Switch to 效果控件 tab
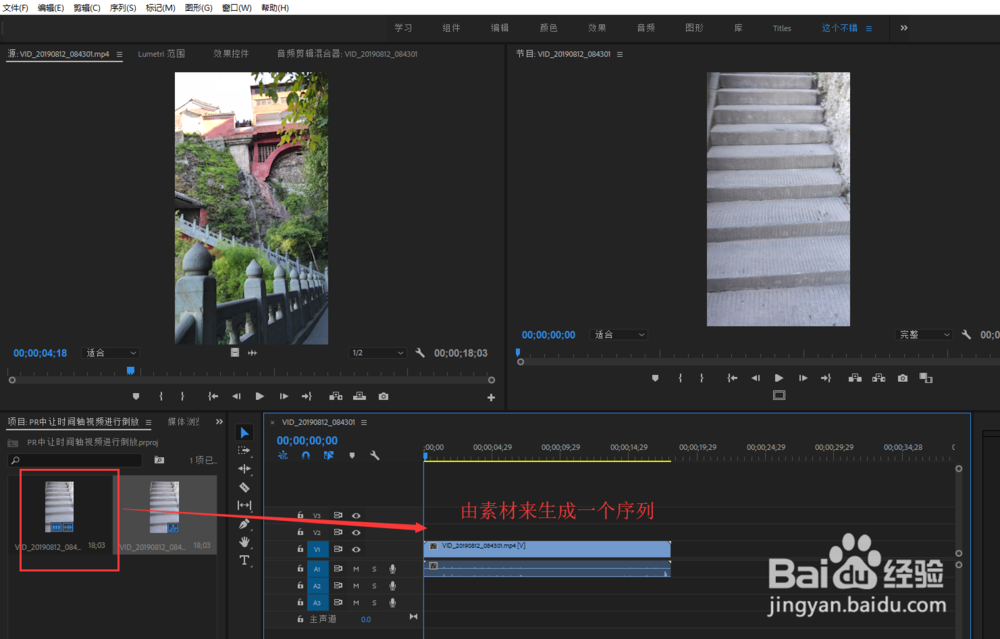 [x=231, y=54]
